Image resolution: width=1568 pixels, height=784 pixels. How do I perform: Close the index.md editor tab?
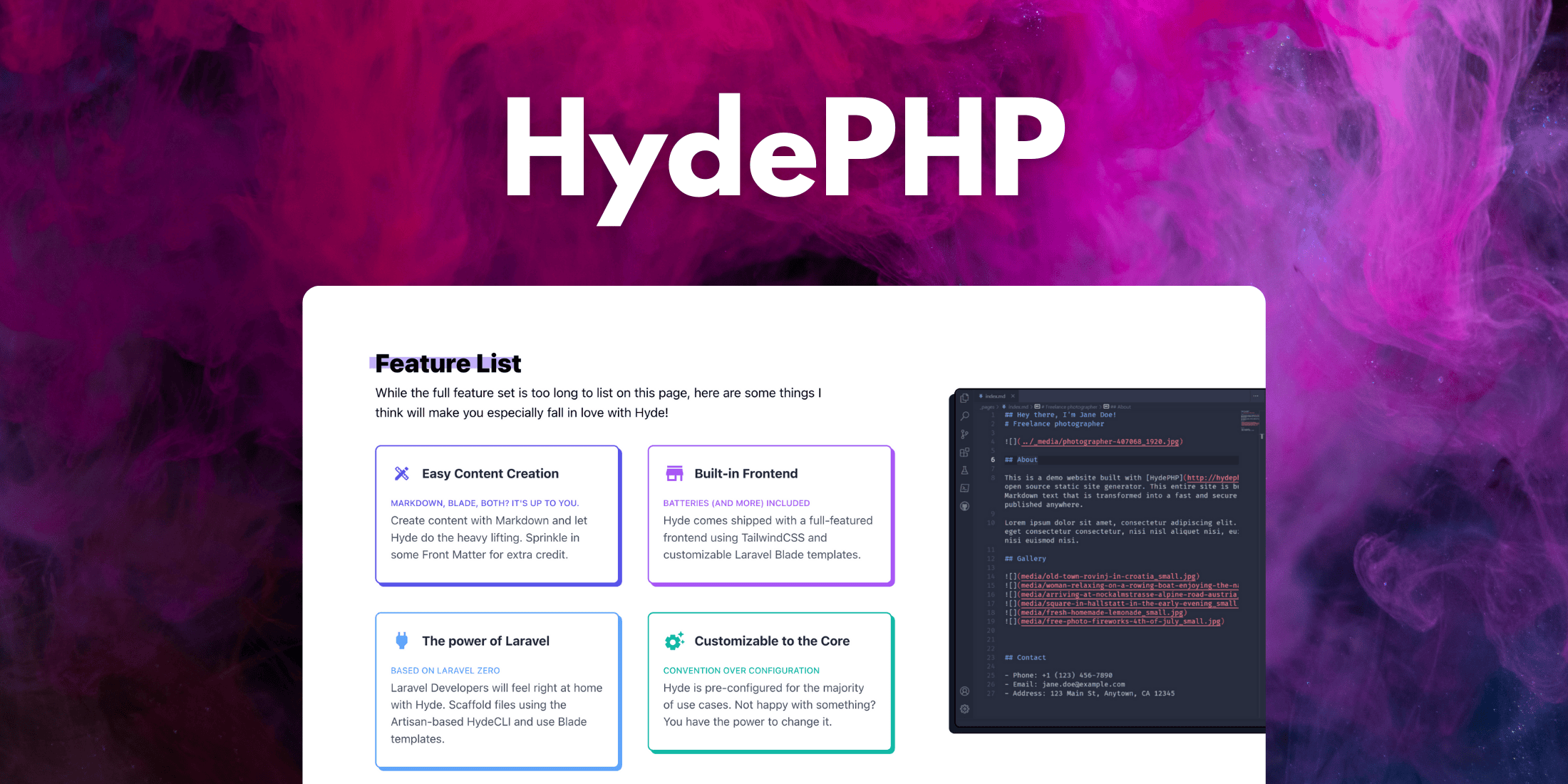[1013, 396]
